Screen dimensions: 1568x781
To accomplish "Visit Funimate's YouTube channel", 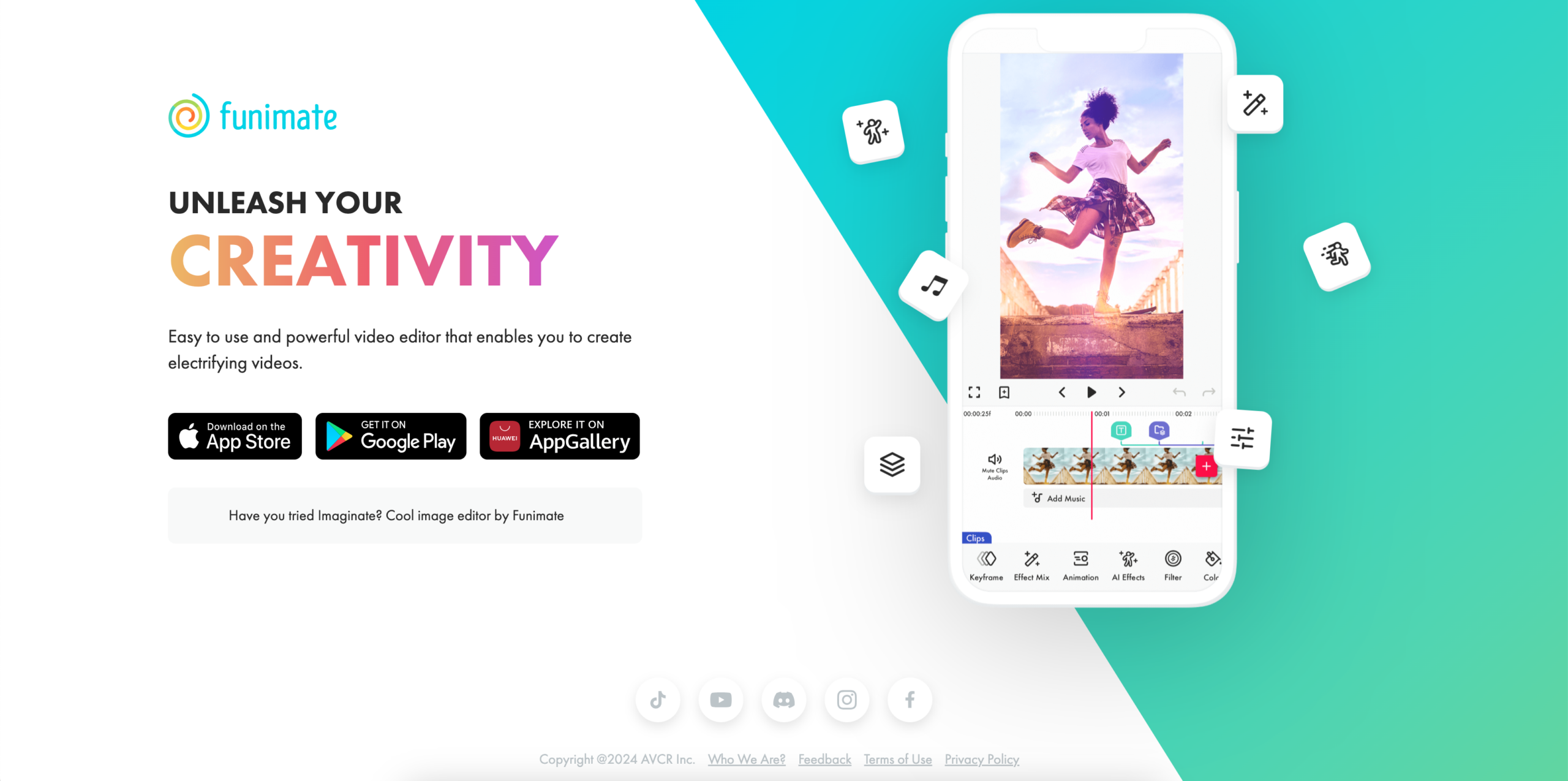I will pos(722,700).
